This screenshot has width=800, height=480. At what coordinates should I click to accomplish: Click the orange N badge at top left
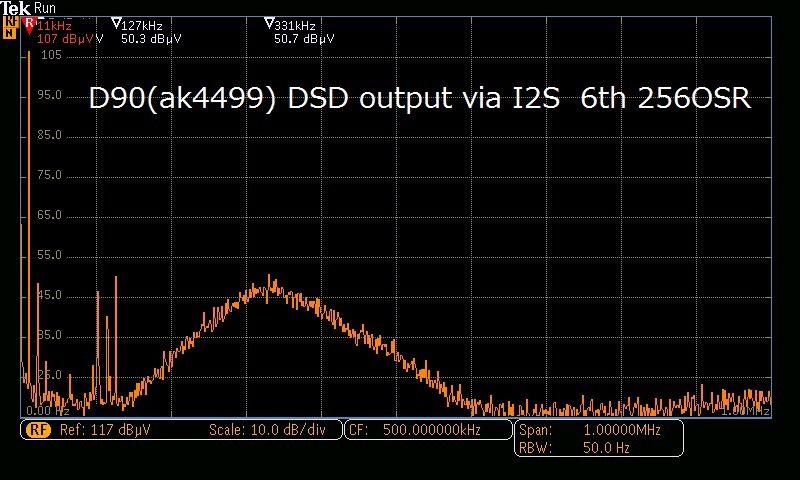[10, 34]
